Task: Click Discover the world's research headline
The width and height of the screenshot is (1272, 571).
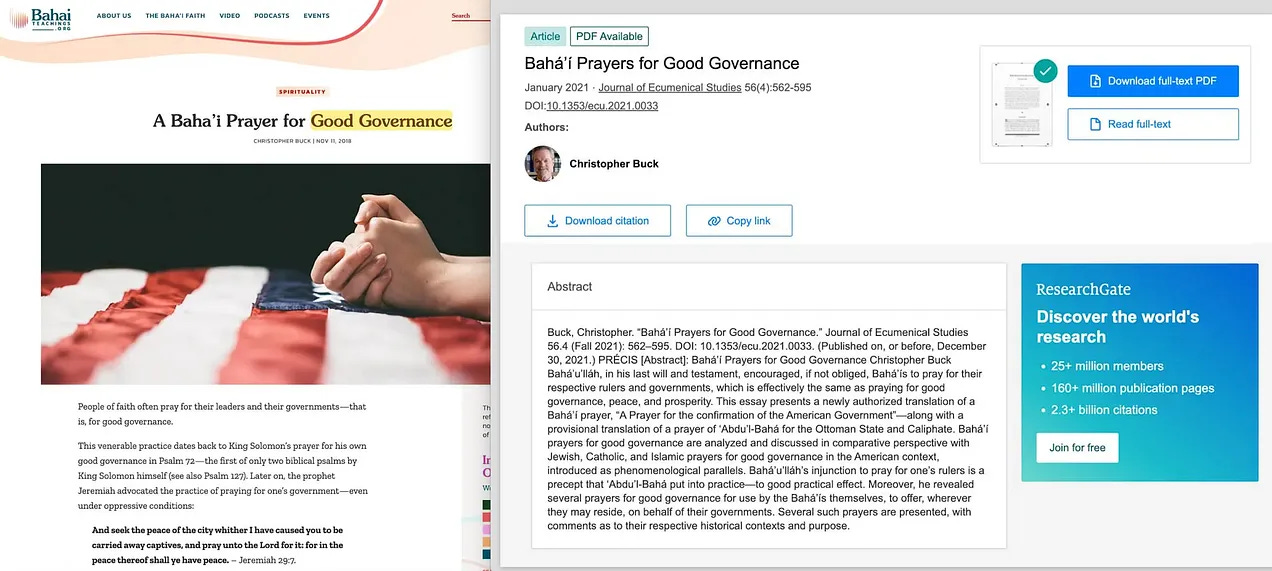Action: pos(1117,327)
